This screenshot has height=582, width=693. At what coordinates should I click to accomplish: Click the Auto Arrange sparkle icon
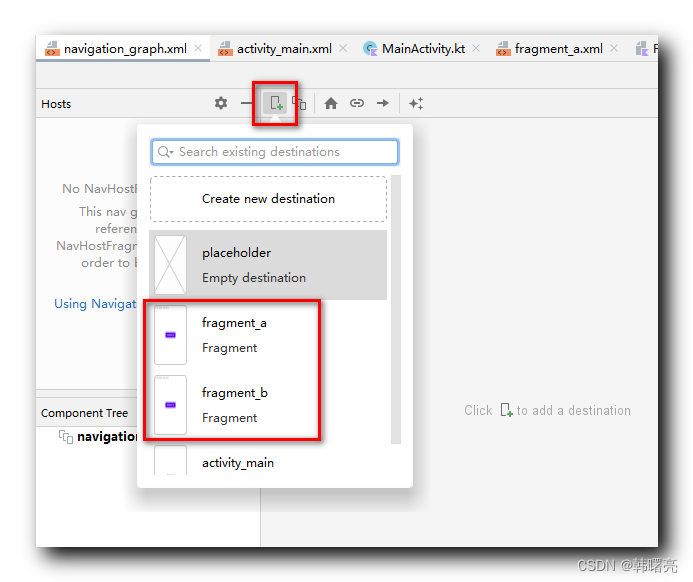[416, 103]
